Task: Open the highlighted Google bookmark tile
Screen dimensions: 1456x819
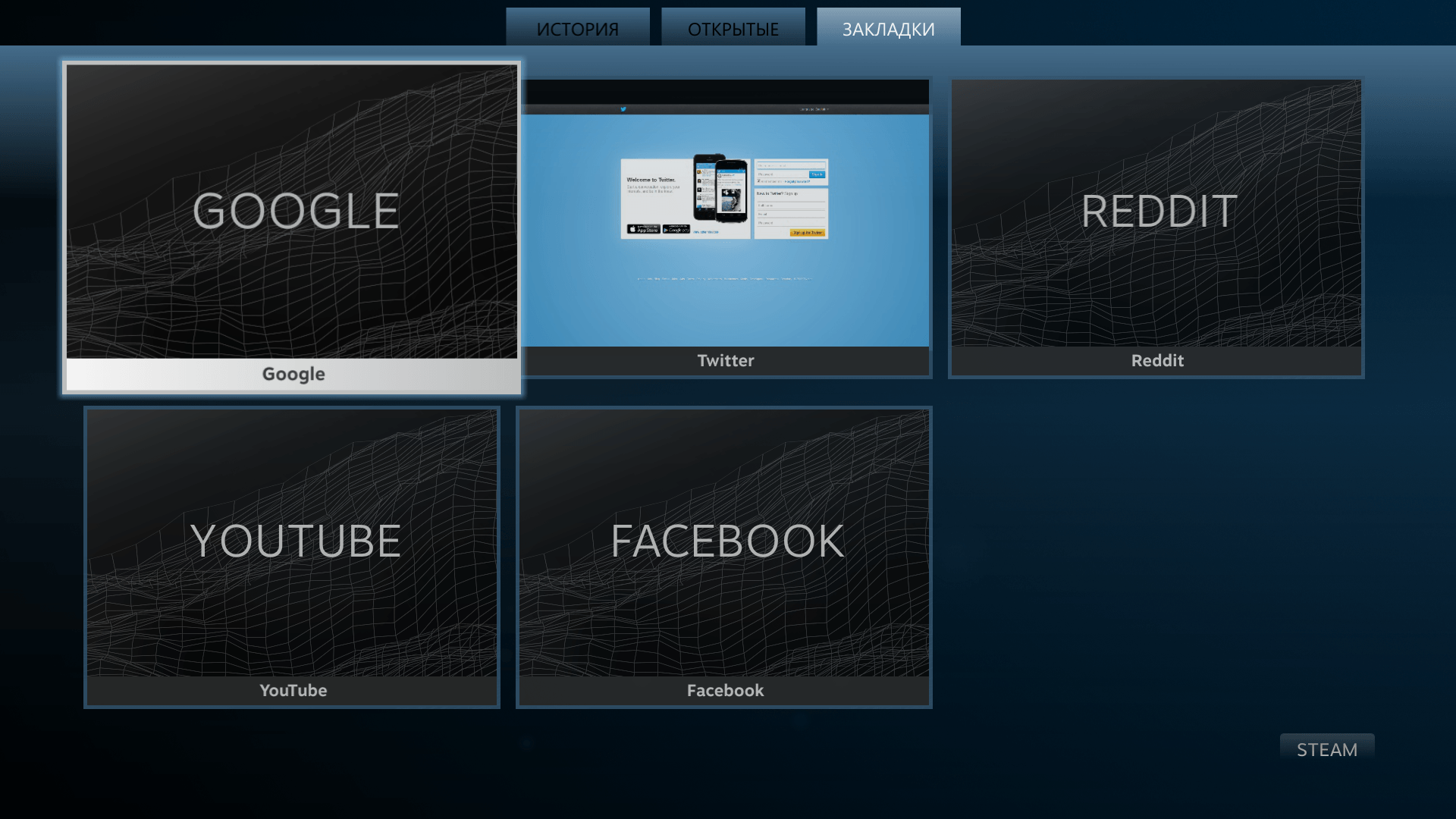Action: pos(292,212)
